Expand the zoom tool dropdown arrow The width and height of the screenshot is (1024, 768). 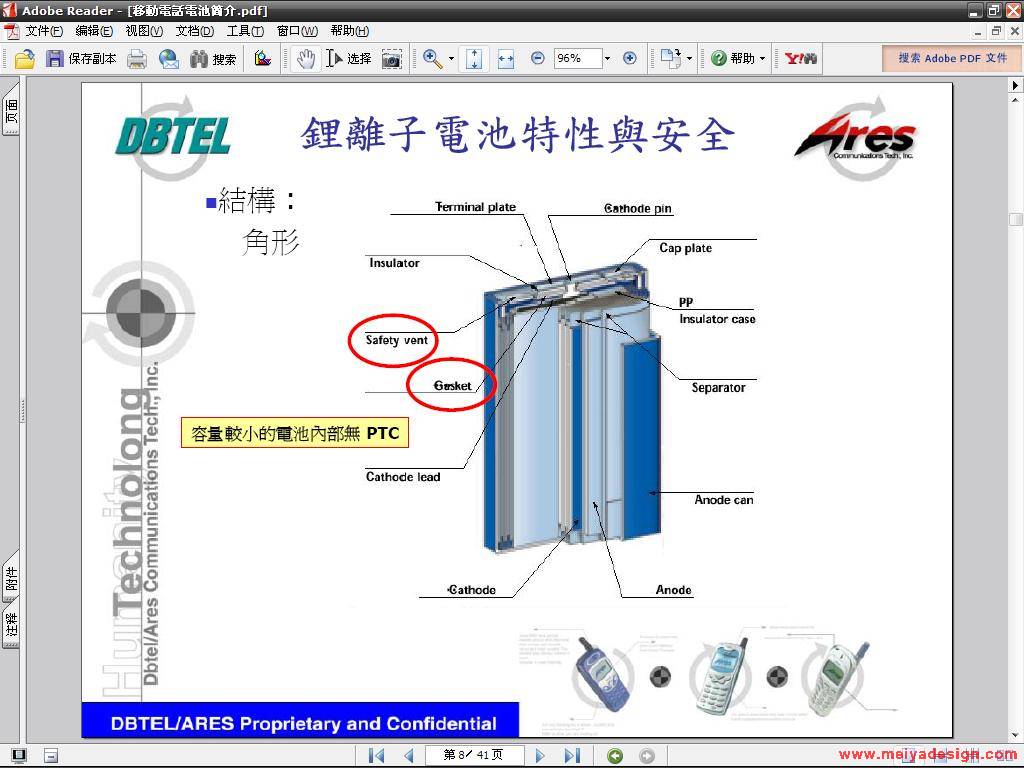coord(451,59)
